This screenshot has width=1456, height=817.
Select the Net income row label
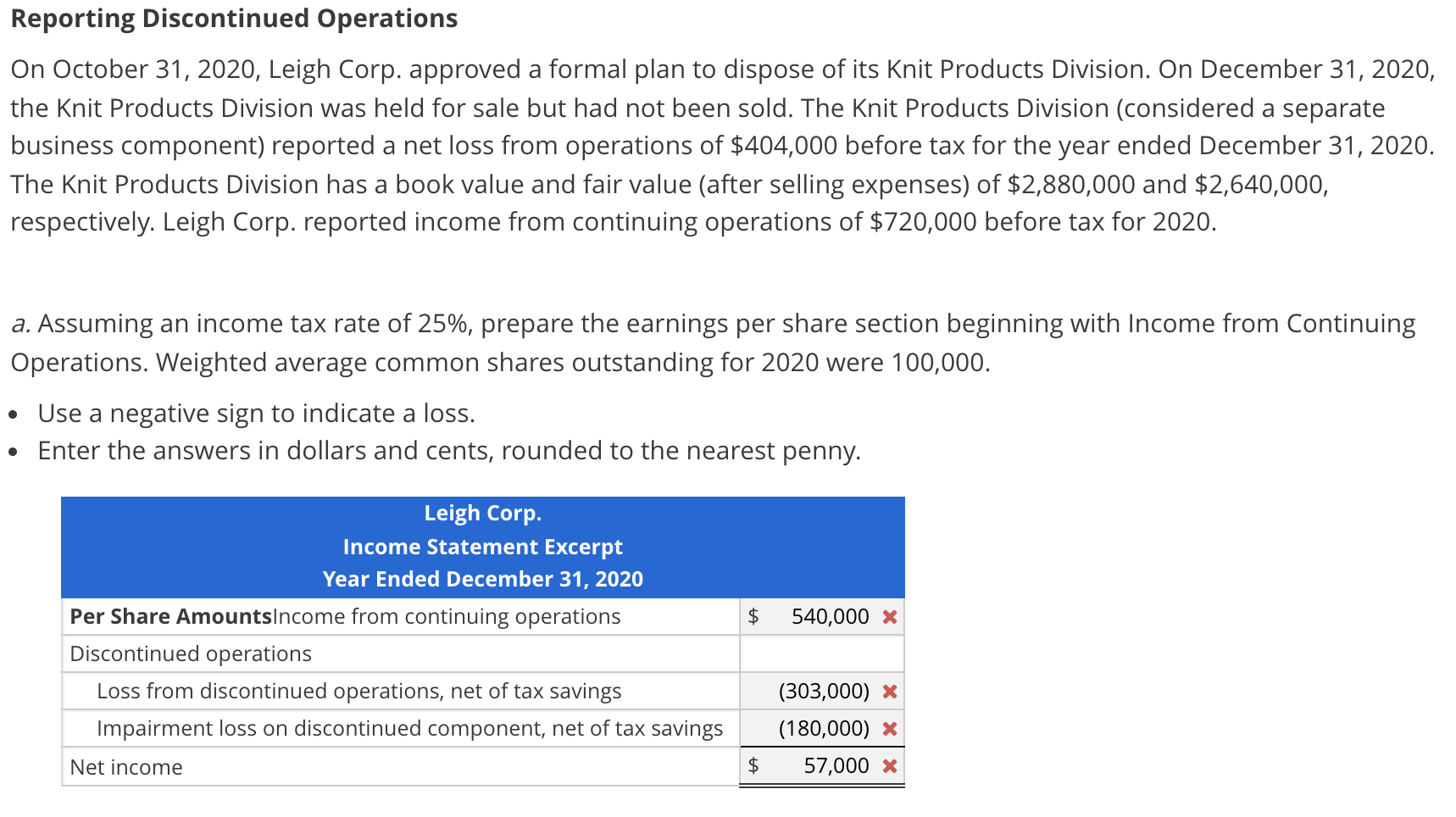coord(125,765)
